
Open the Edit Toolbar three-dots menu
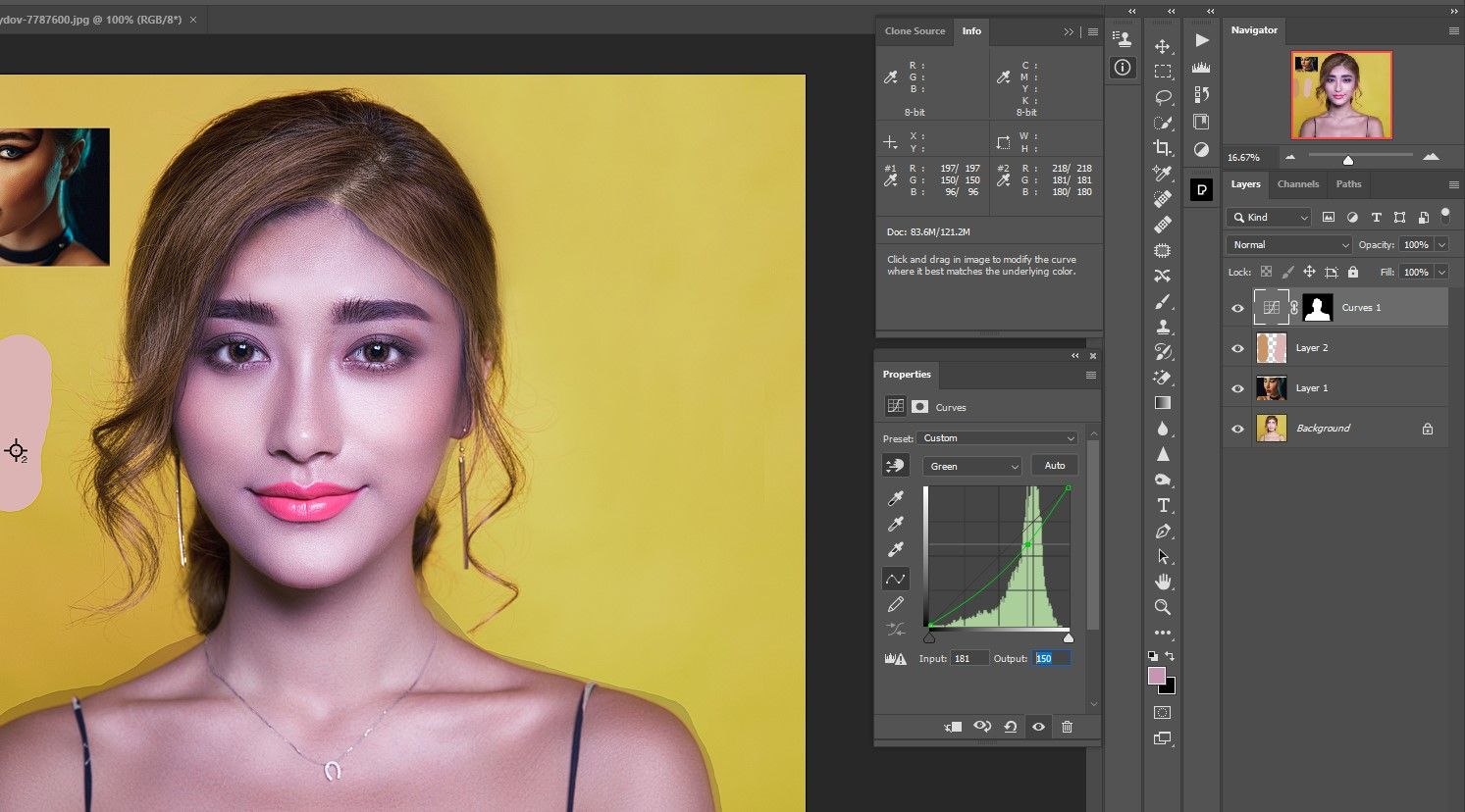pyautogui.click(x=1163, y=633)
